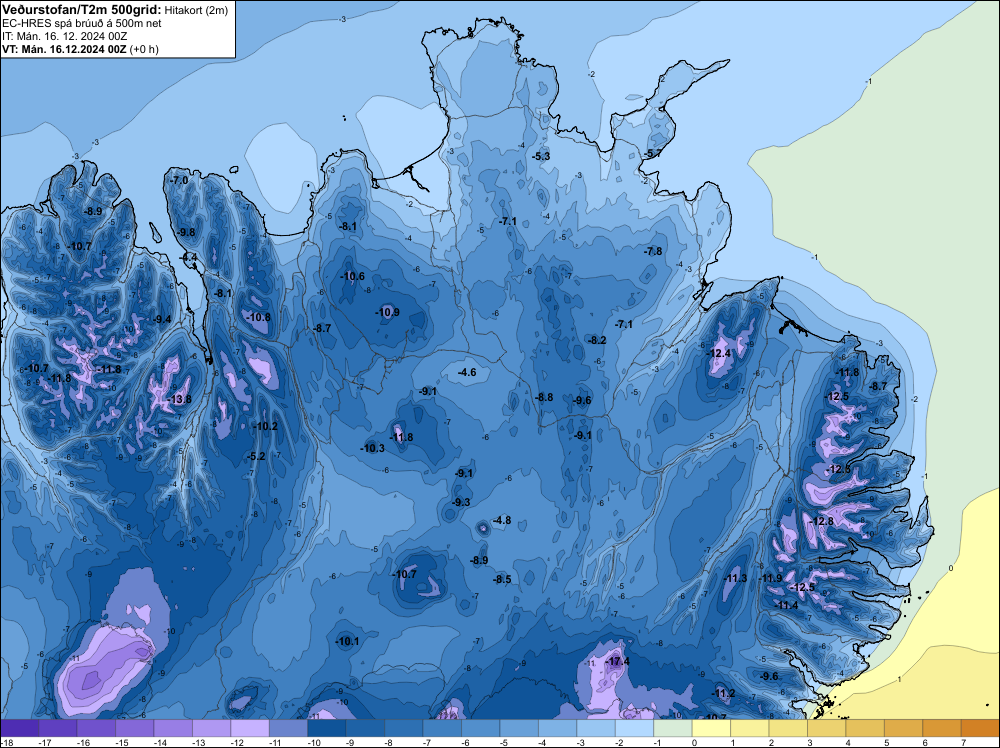Click the -10.8 temperature value on the map
The height and width of the screenshot is (748, 1000).
tap(258, 317)
